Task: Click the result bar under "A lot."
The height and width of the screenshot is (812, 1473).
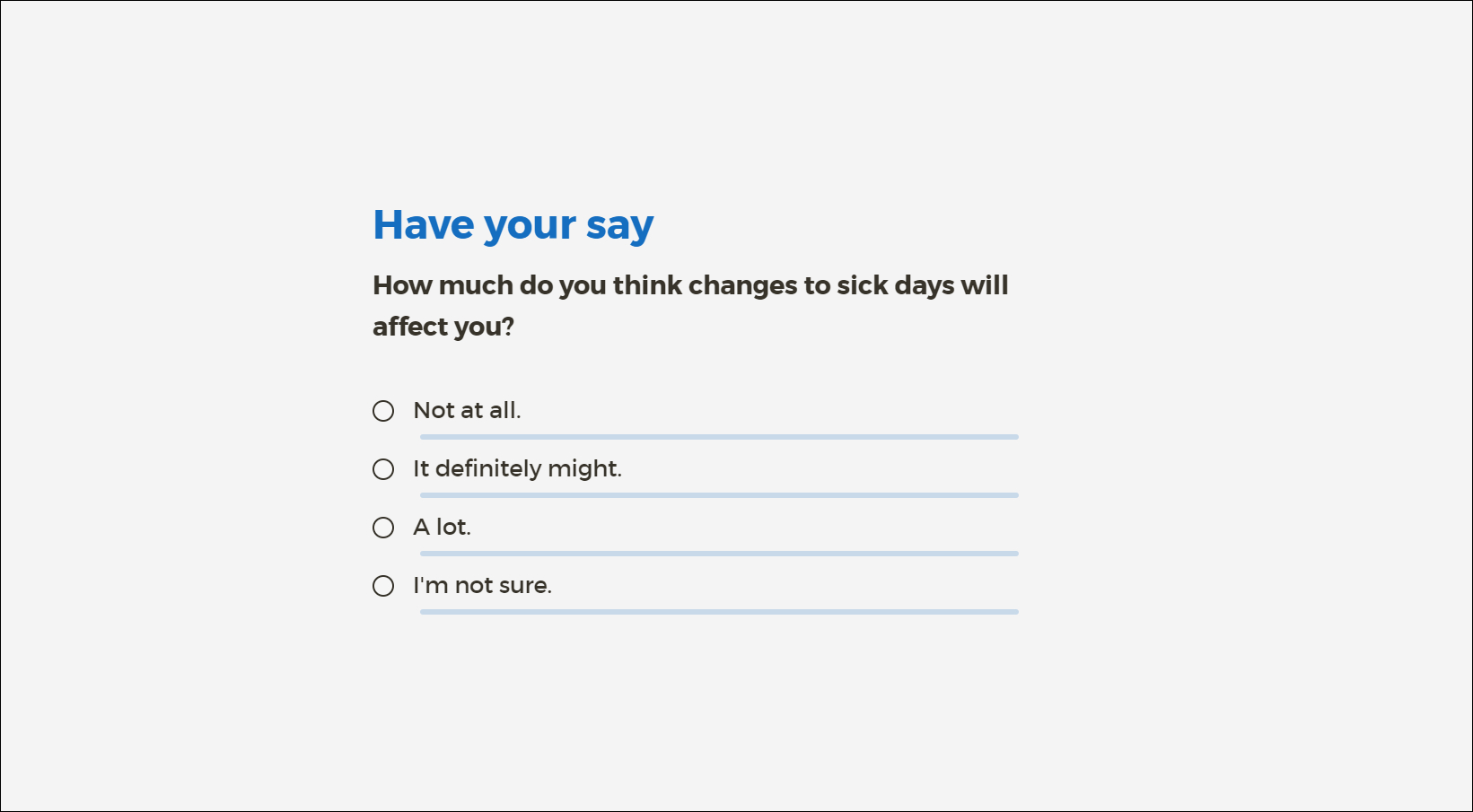Action: [x=718, y=554]
